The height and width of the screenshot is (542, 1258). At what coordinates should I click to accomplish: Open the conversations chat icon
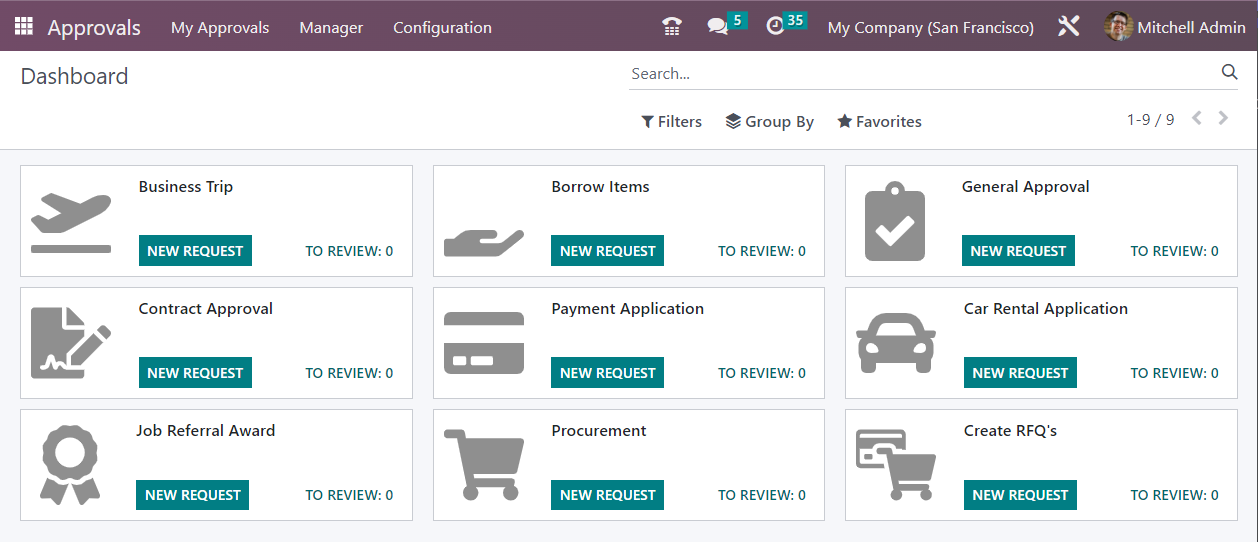point(717,27)
